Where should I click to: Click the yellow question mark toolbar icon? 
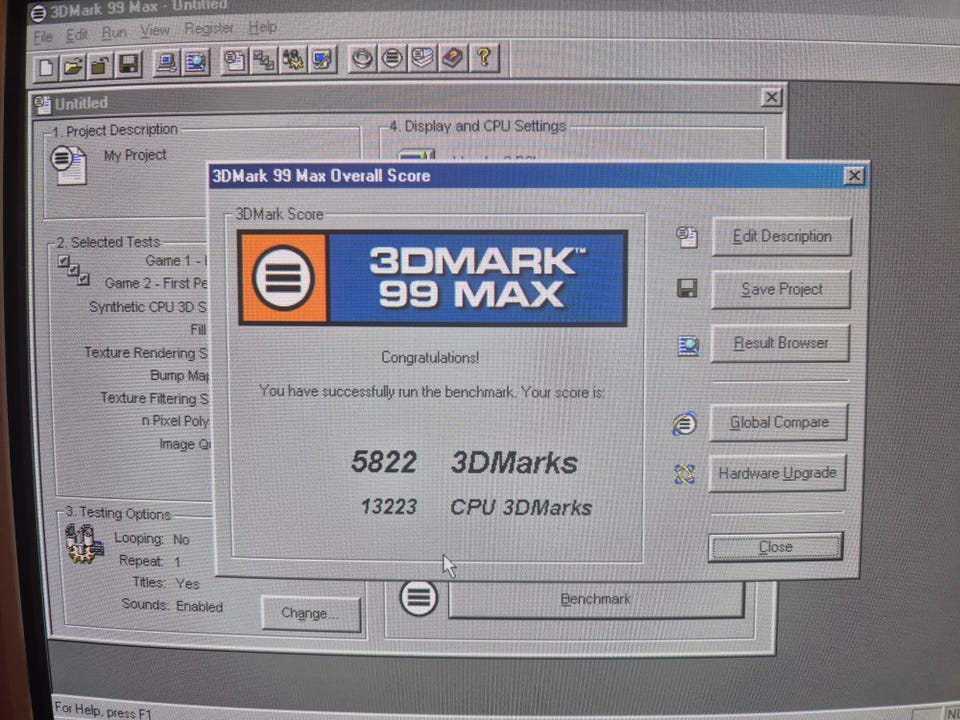pyautogui.click(x=484, y=58)
